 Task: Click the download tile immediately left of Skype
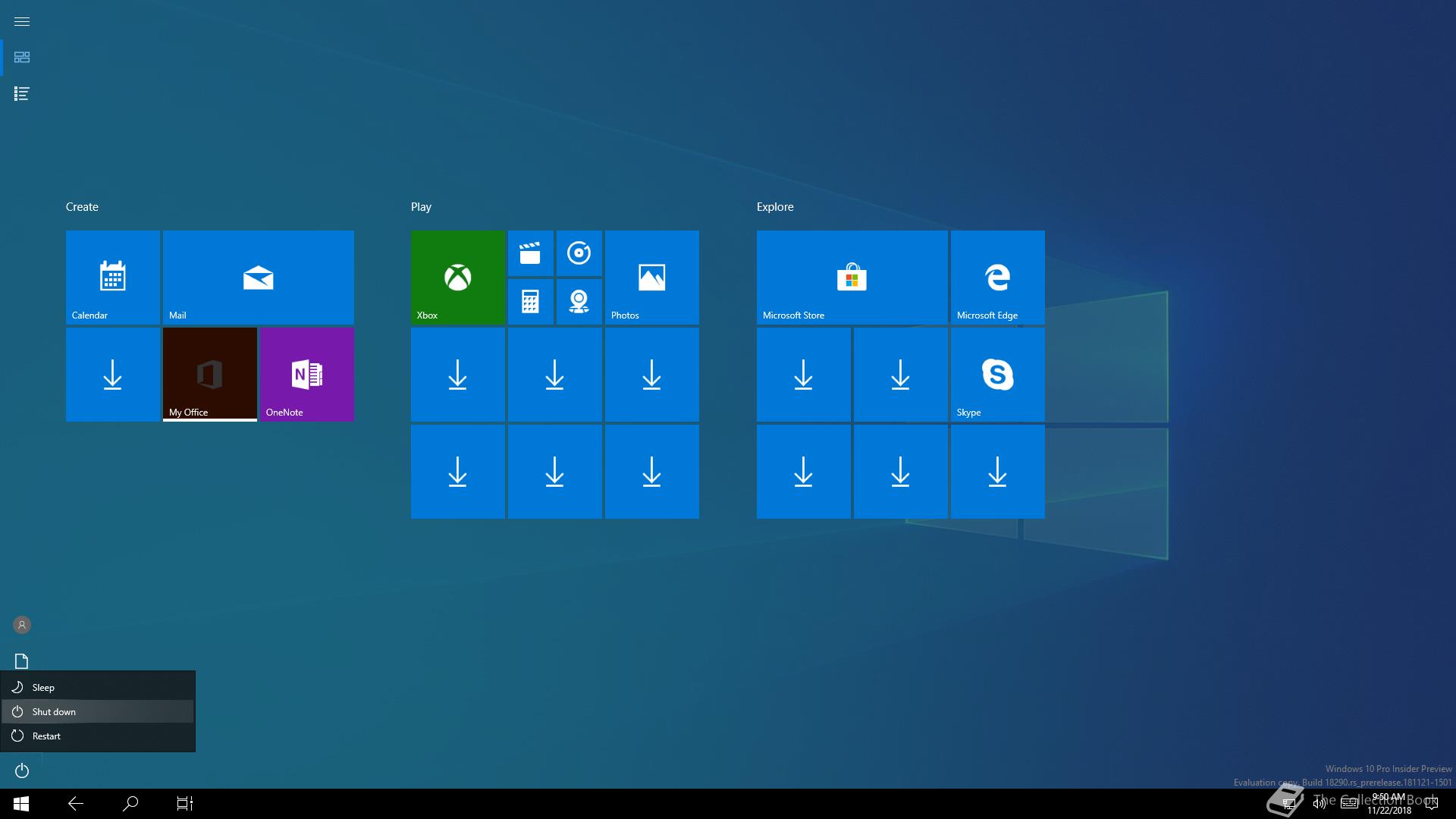coord(901,375)
